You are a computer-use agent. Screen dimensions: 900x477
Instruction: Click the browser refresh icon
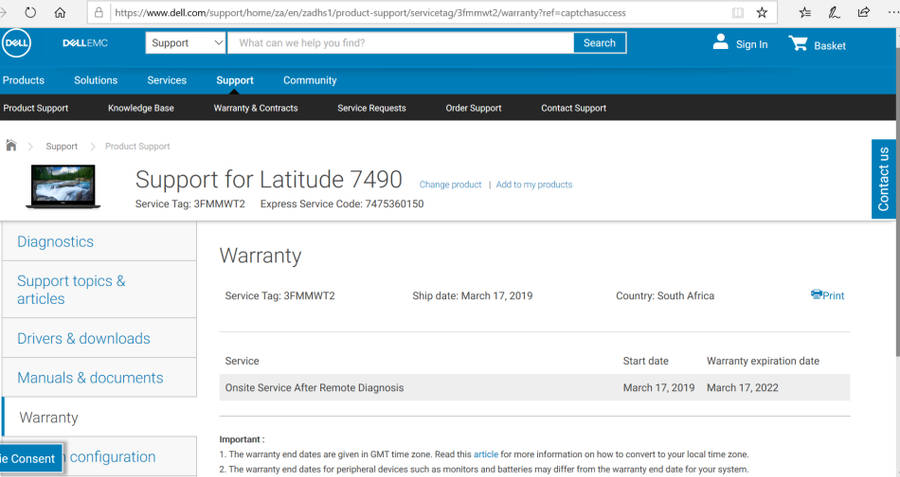coord(30,13)
